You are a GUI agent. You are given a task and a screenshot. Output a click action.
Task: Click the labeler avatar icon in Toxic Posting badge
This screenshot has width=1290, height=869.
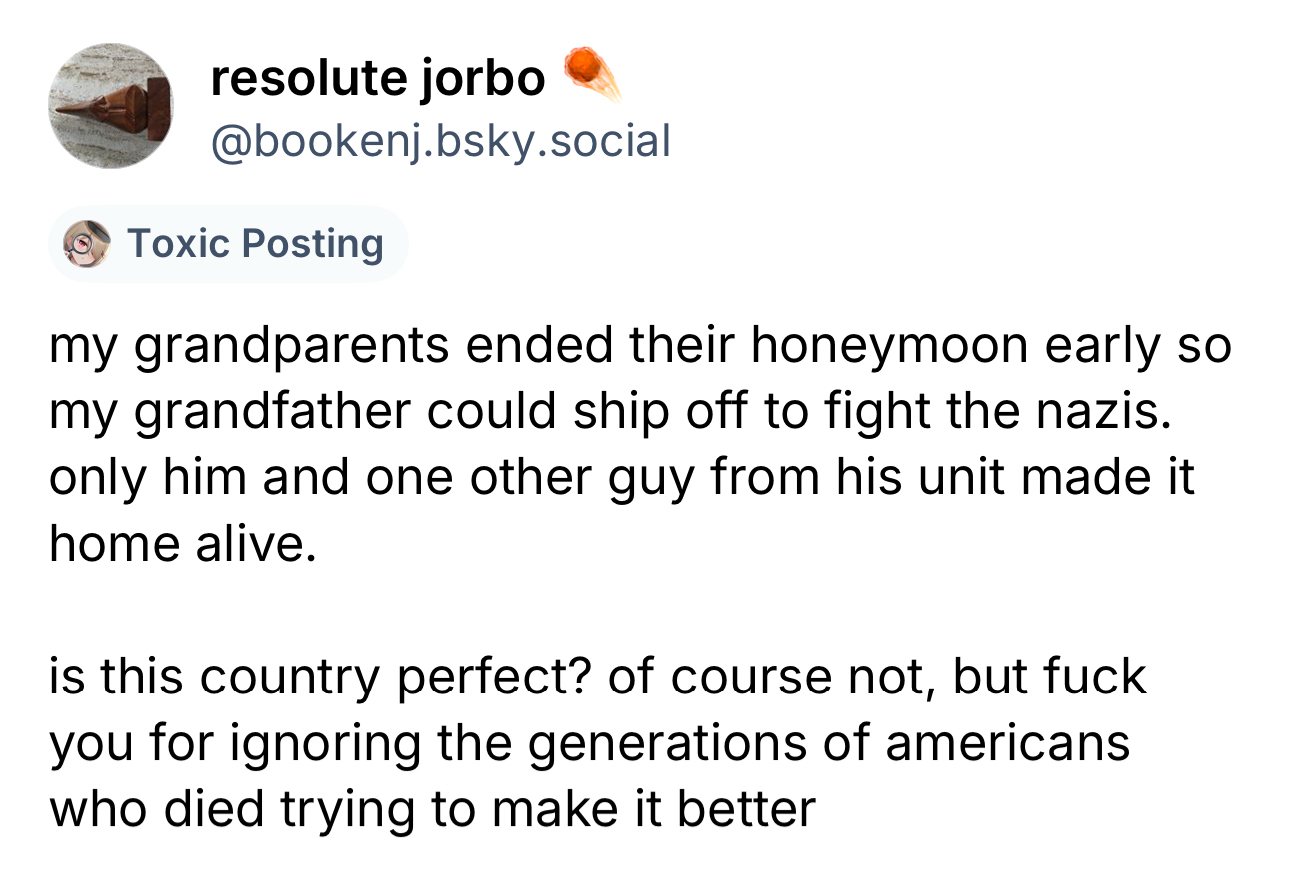[x=85, y=243]
